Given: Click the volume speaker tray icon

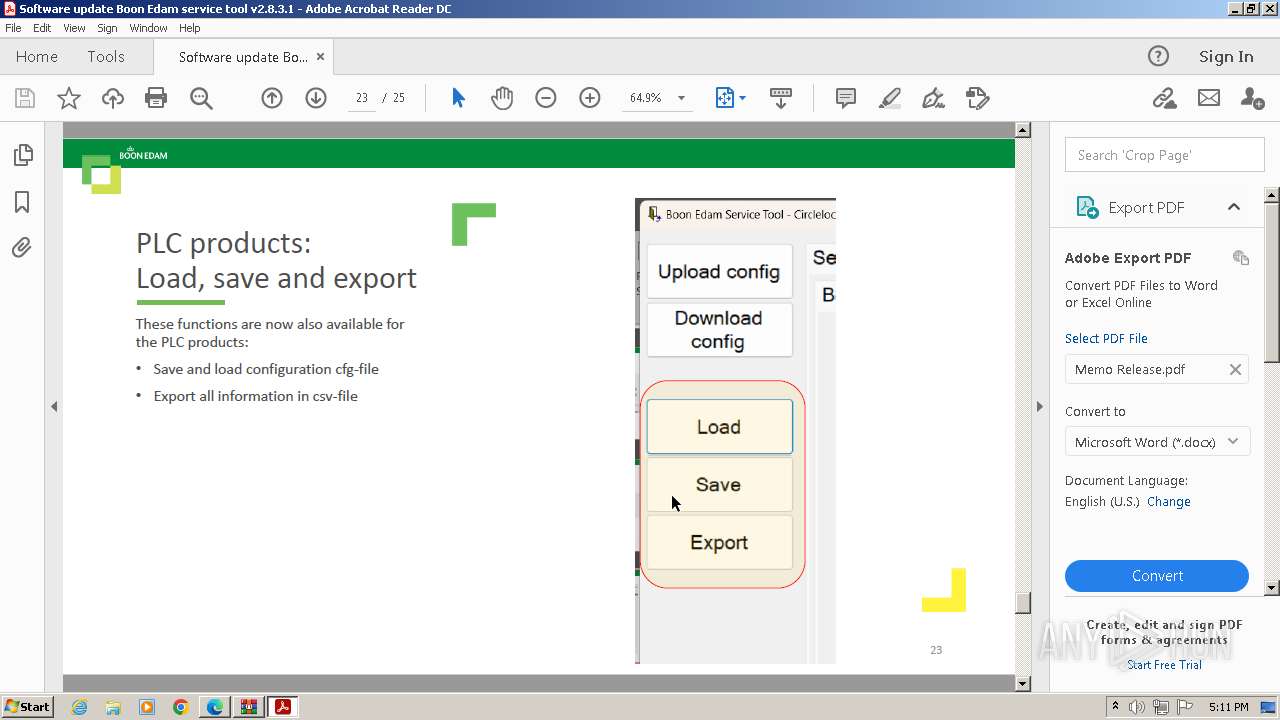Looking at the screenshot, I should pos(1138,707).
